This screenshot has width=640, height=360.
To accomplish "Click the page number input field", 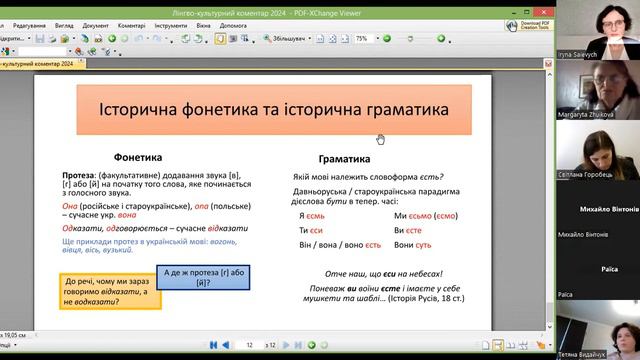I will pyautogui.click(x=249, y=345).
